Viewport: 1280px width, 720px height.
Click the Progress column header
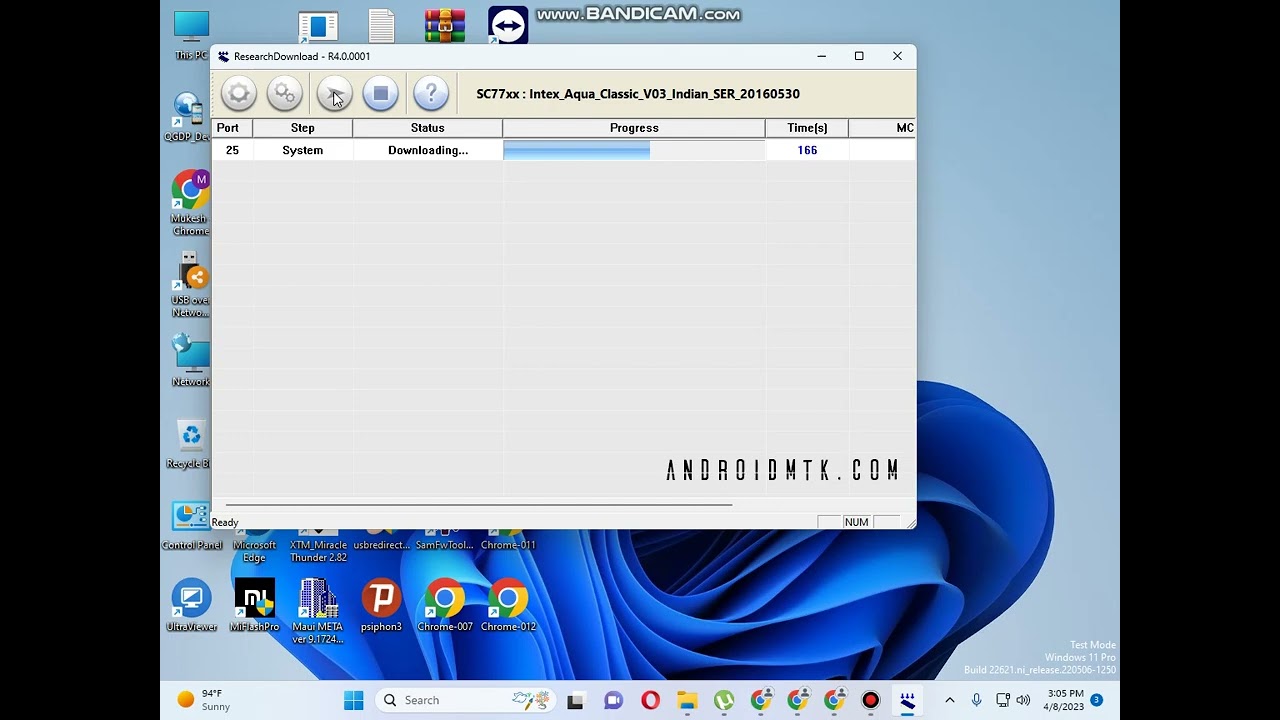tap(634, 128)
